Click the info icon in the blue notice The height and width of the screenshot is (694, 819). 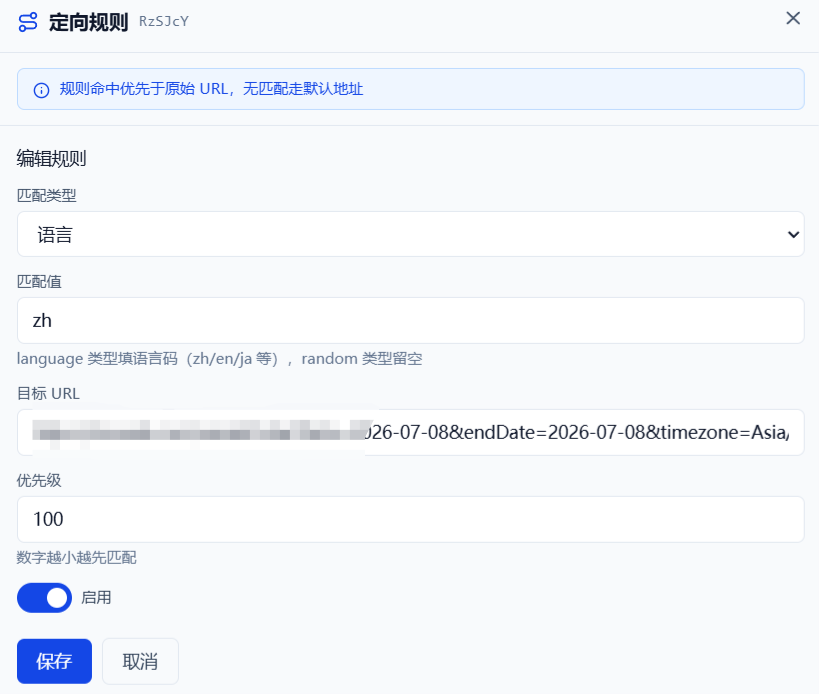[x=41, y=90]
